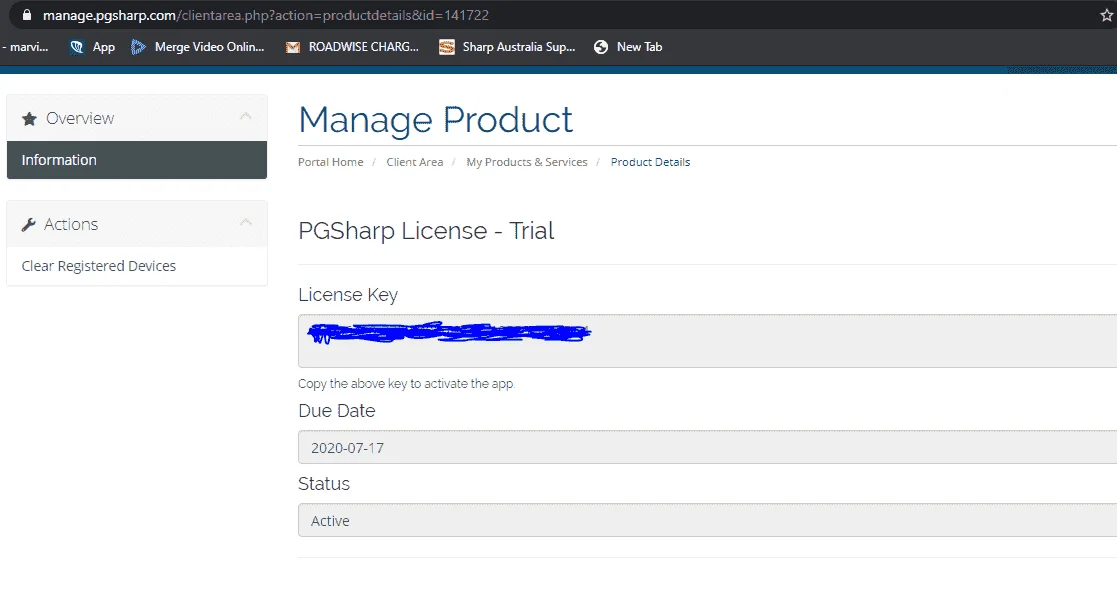This screenshot has width=1117, height=615.
Task: Go to Client Area breadcrumb
Action: click(415, 162)
